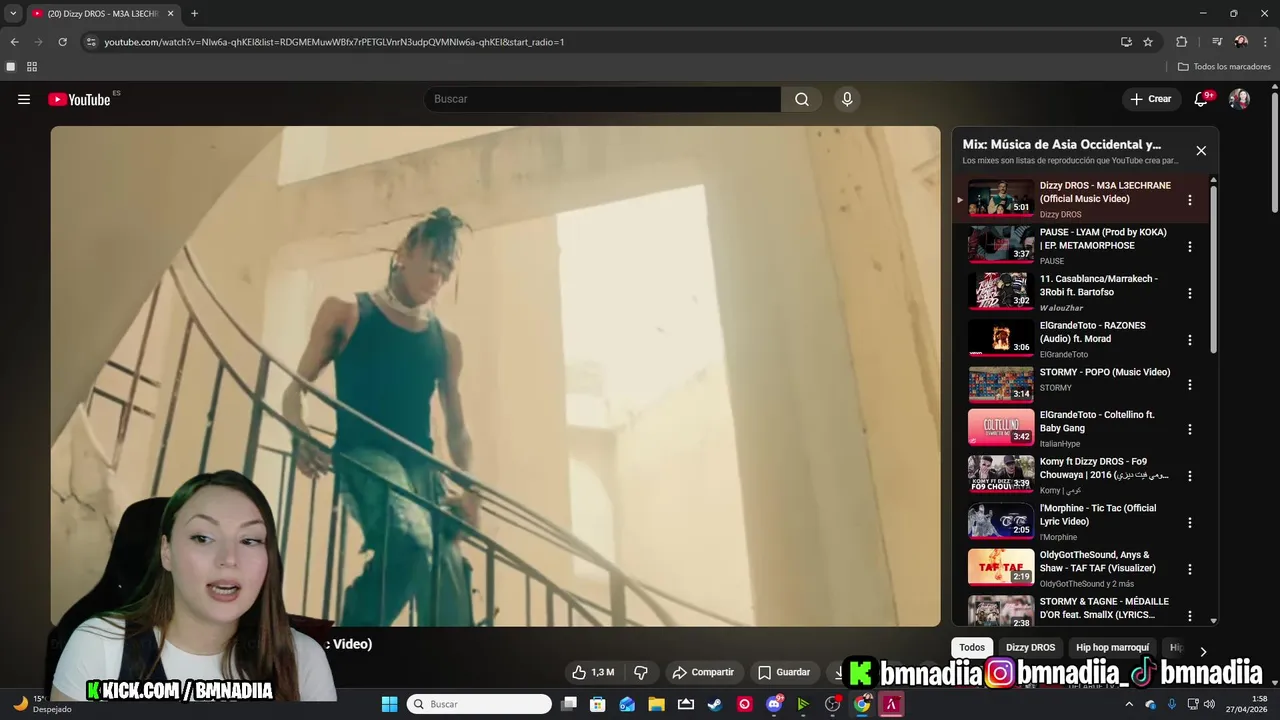The width and height of the screenshot is (1280, 720).
Task: Bookmark this page with star icon
Action: pos(1148,42)
